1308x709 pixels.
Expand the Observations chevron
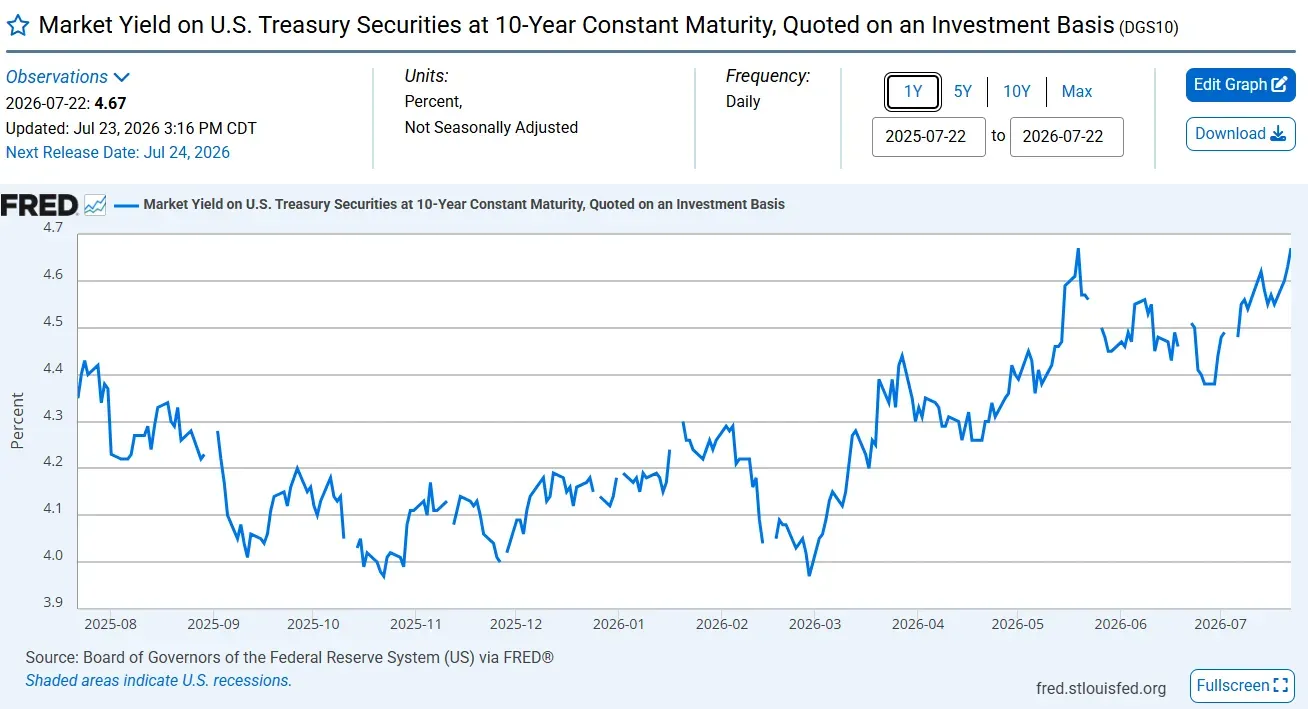(121, 77)
